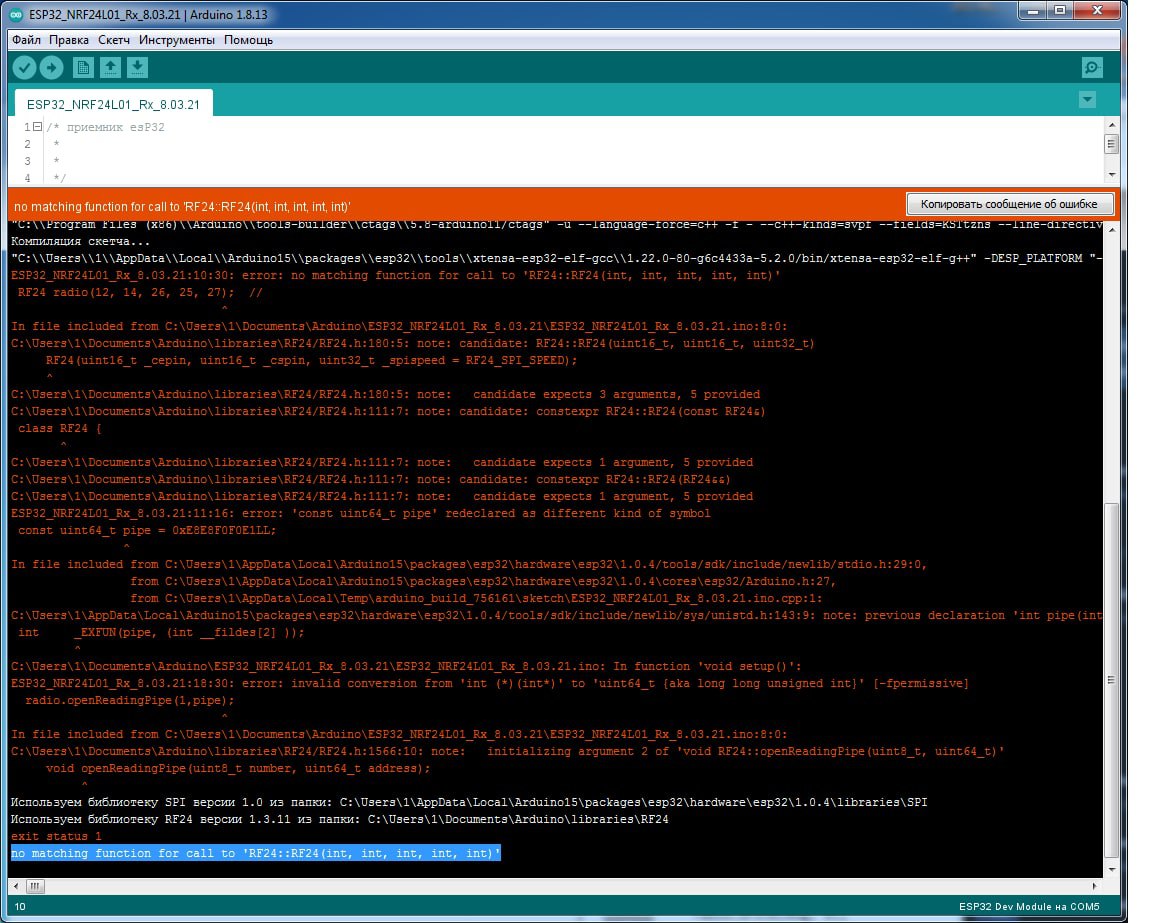This screenshot has height=923, width=1152.
Task: Click the 'RF24 radio(12, 14, 26, 25, 27);' line
Action: (140, 292)
